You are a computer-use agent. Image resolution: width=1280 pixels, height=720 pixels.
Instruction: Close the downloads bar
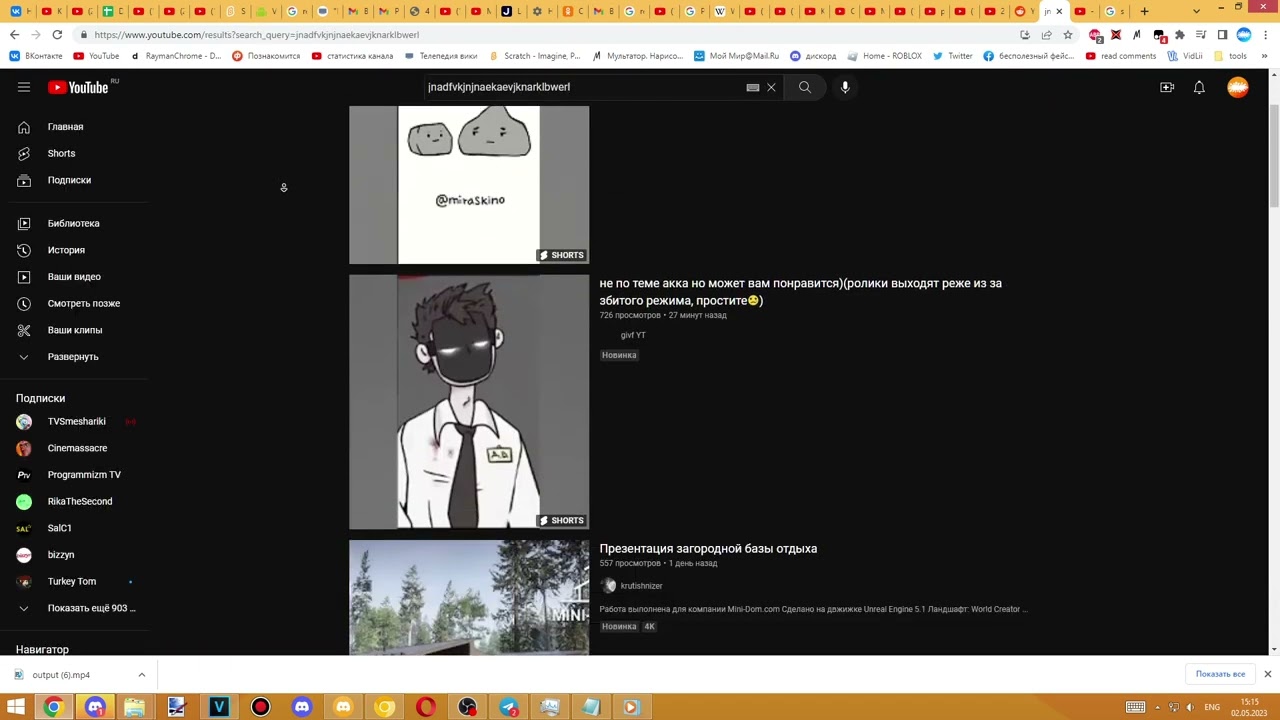(x=1267, y=674)
